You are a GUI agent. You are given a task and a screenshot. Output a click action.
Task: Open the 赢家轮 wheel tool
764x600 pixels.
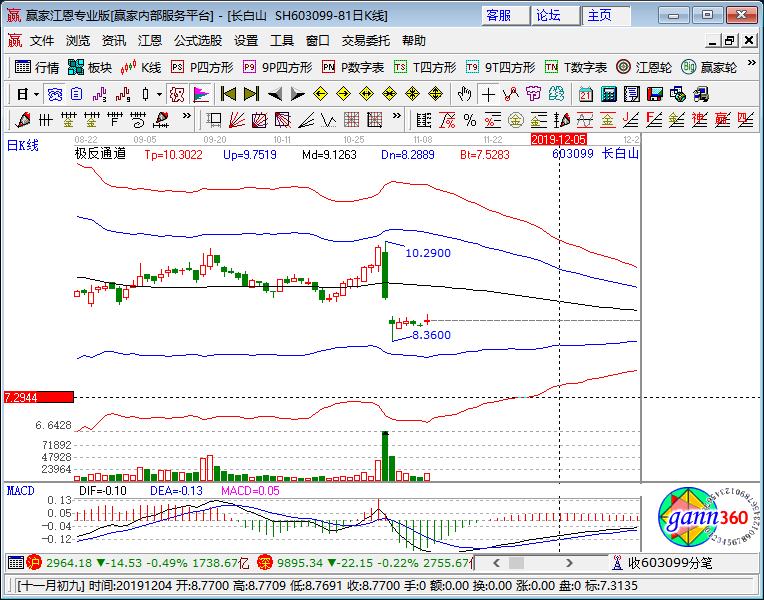[x=709, y=67]
